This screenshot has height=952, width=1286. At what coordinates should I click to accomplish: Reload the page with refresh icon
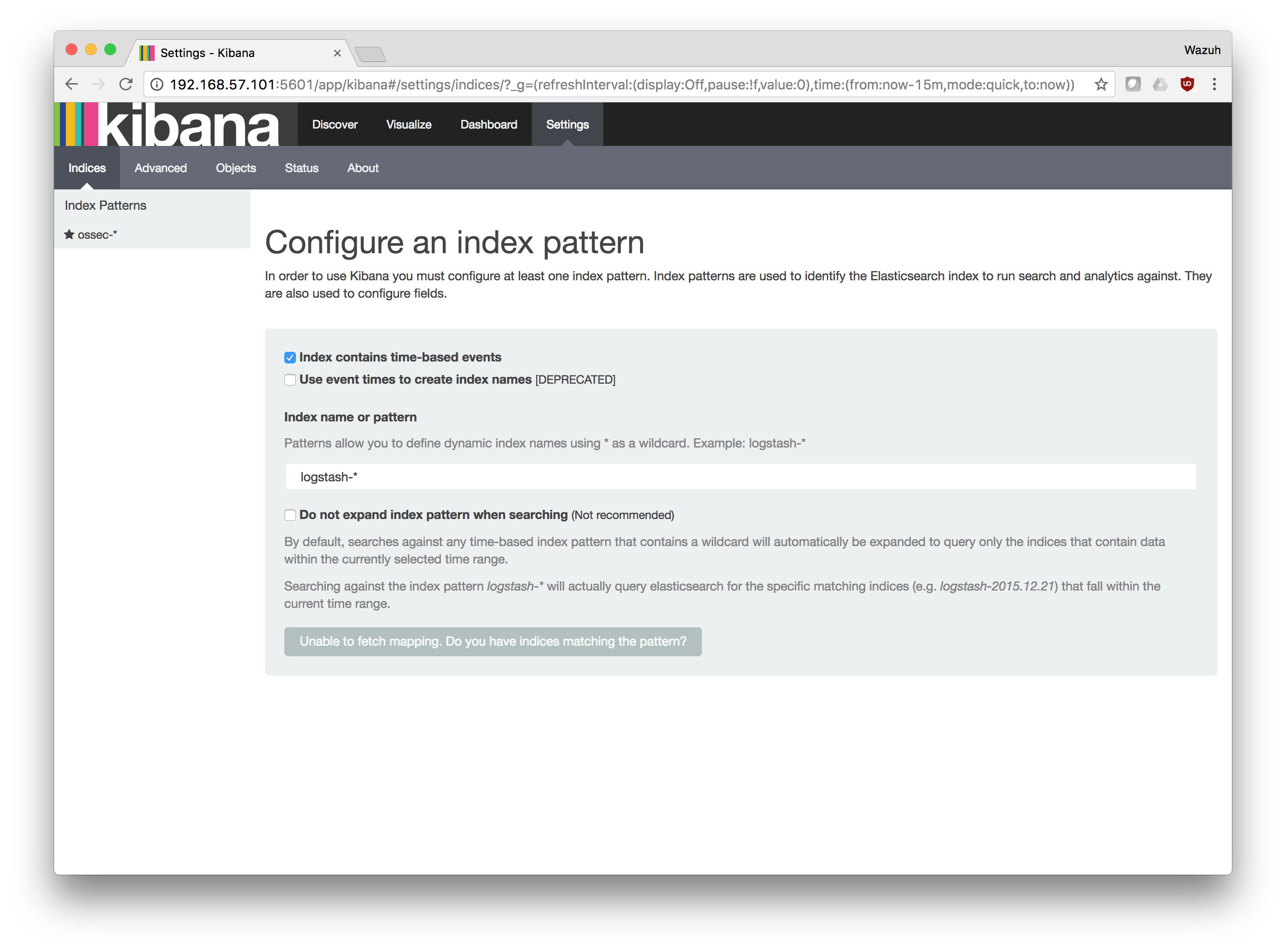coord(126,84)
